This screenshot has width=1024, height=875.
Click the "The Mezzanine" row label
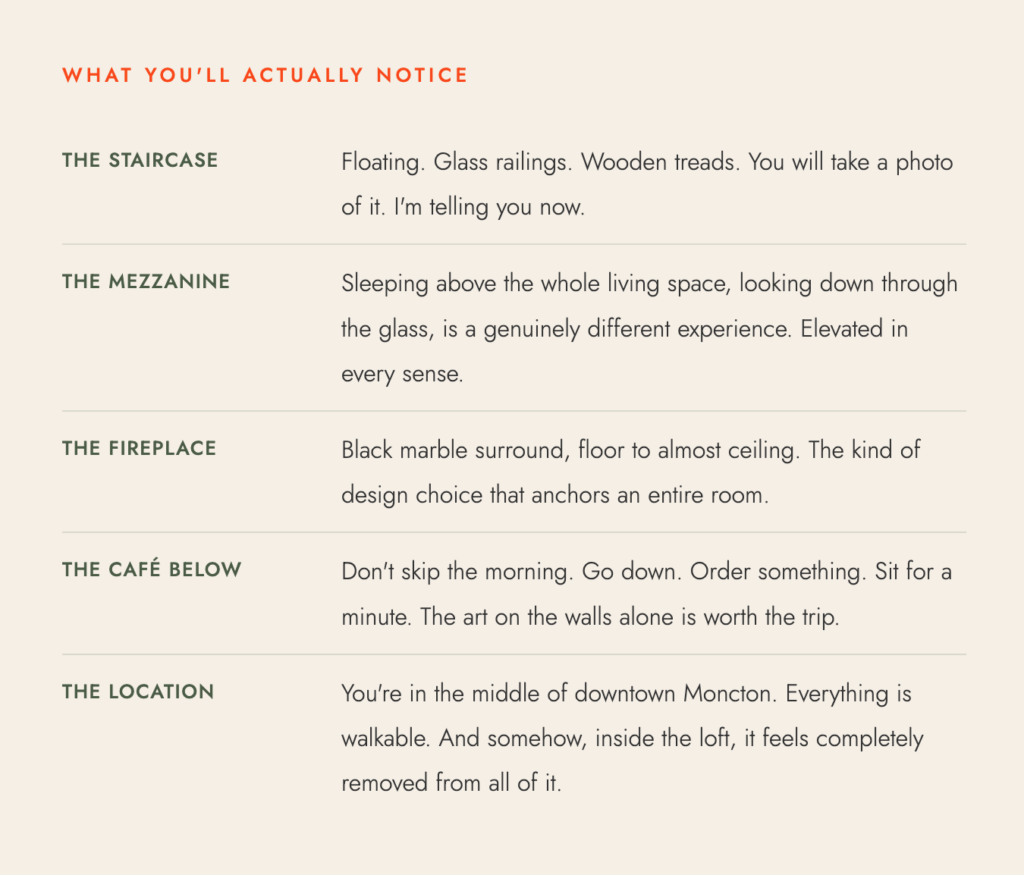146,281
